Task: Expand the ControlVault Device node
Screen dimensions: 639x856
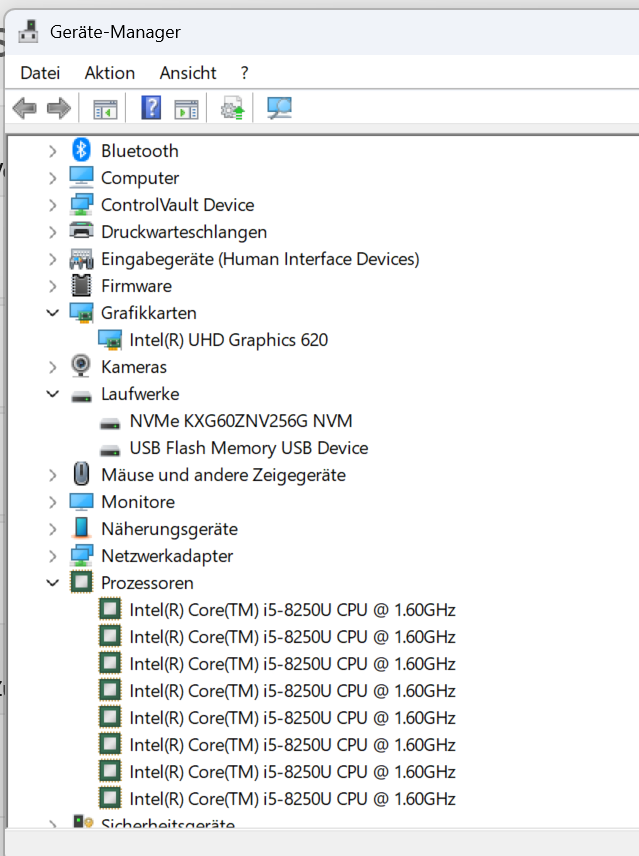Action: [52, 205]
